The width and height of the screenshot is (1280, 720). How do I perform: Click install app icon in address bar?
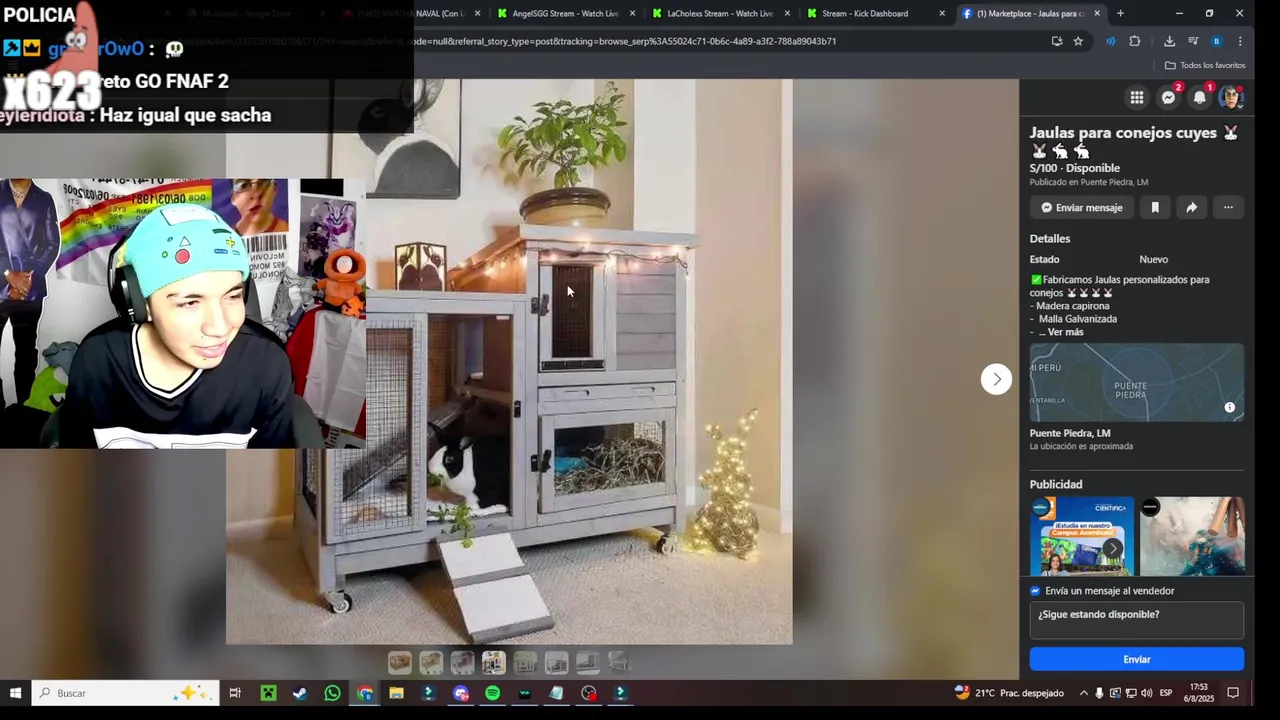pos(1057,41)
